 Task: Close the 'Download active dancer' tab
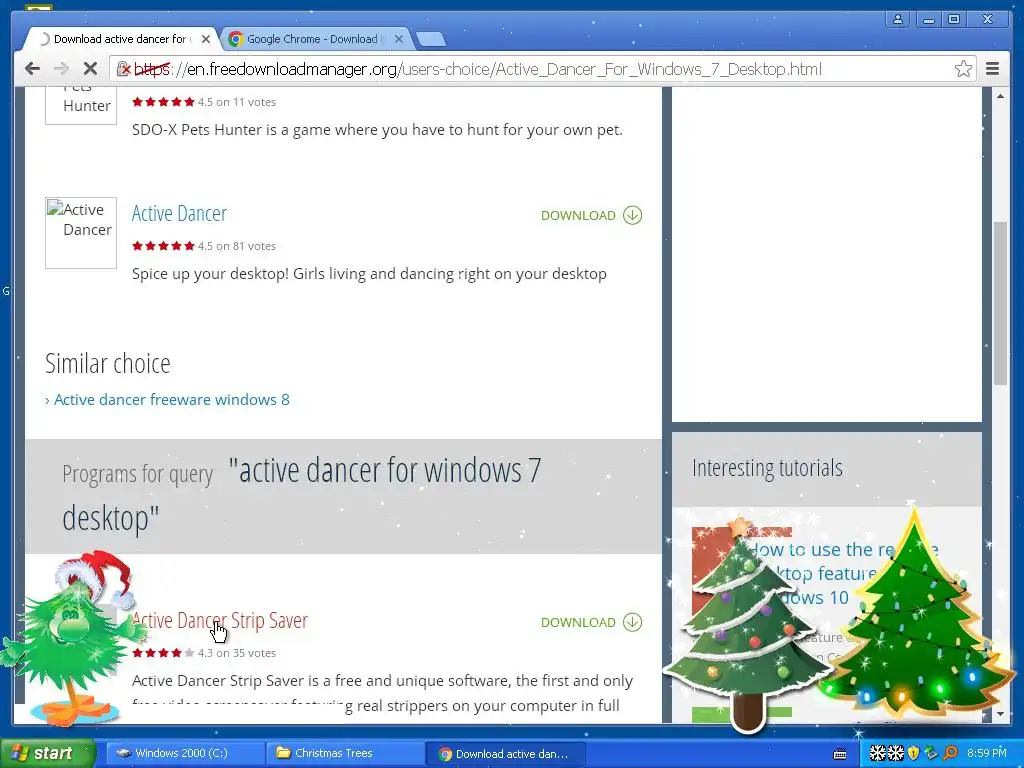coord(206,39)
